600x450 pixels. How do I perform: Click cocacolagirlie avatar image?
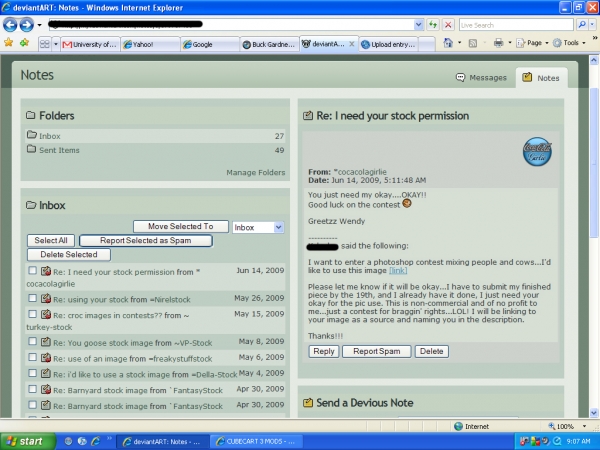click(x=537, y=152)
